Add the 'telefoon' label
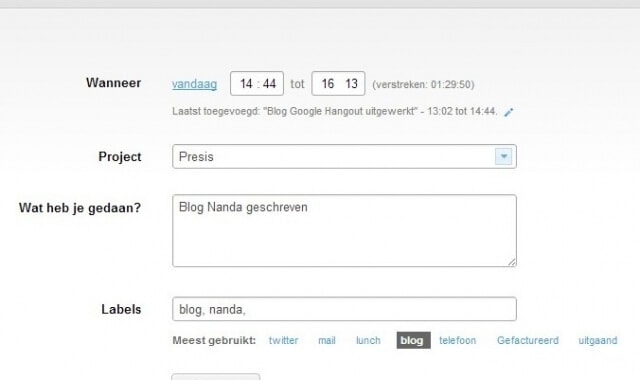 coord(457,340)
